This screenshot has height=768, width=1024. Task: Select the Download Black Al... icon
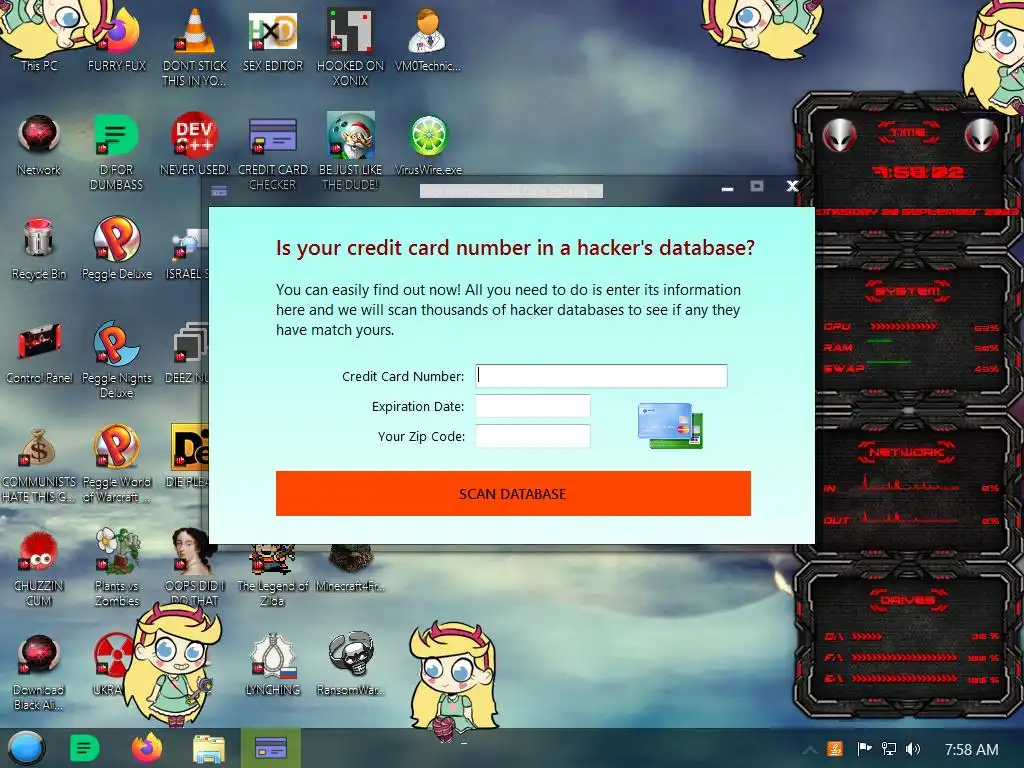click(39, 673)
